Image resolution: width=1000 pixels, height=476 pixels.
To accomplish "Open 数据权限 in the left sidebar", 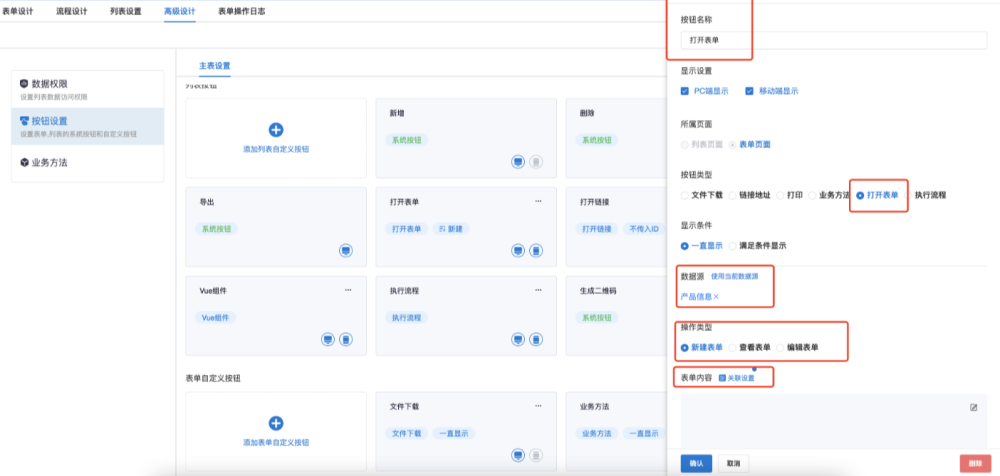I will pyautogui.click(x=50, y=84).
